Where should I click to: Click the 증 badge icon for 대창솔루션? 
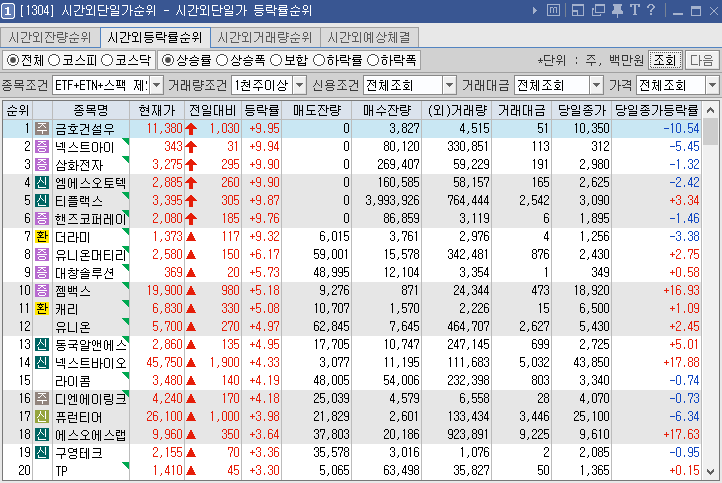(x=42, y=272)
